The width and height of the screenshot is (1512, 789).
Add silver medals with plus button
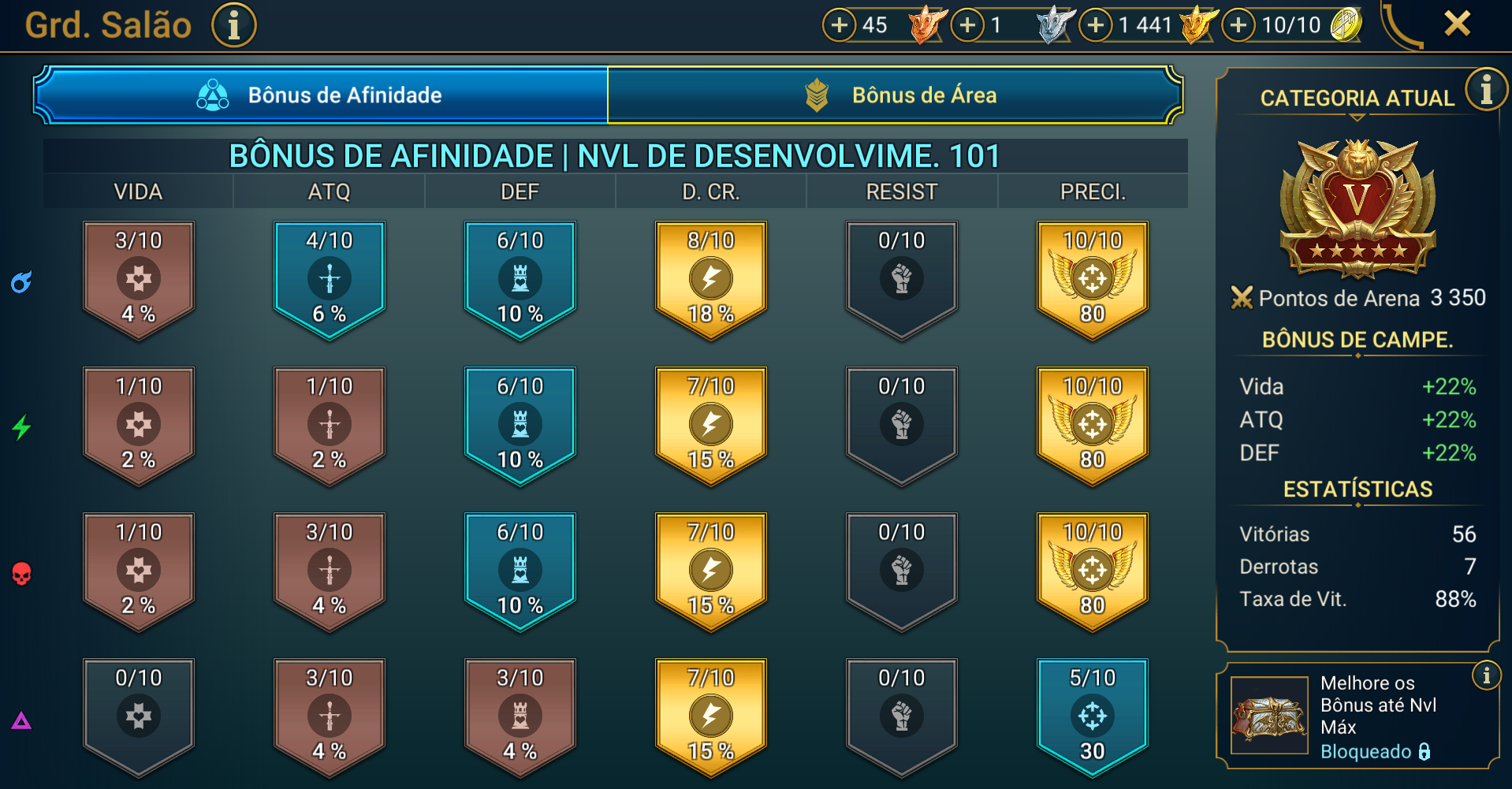[x=967, y=25]
